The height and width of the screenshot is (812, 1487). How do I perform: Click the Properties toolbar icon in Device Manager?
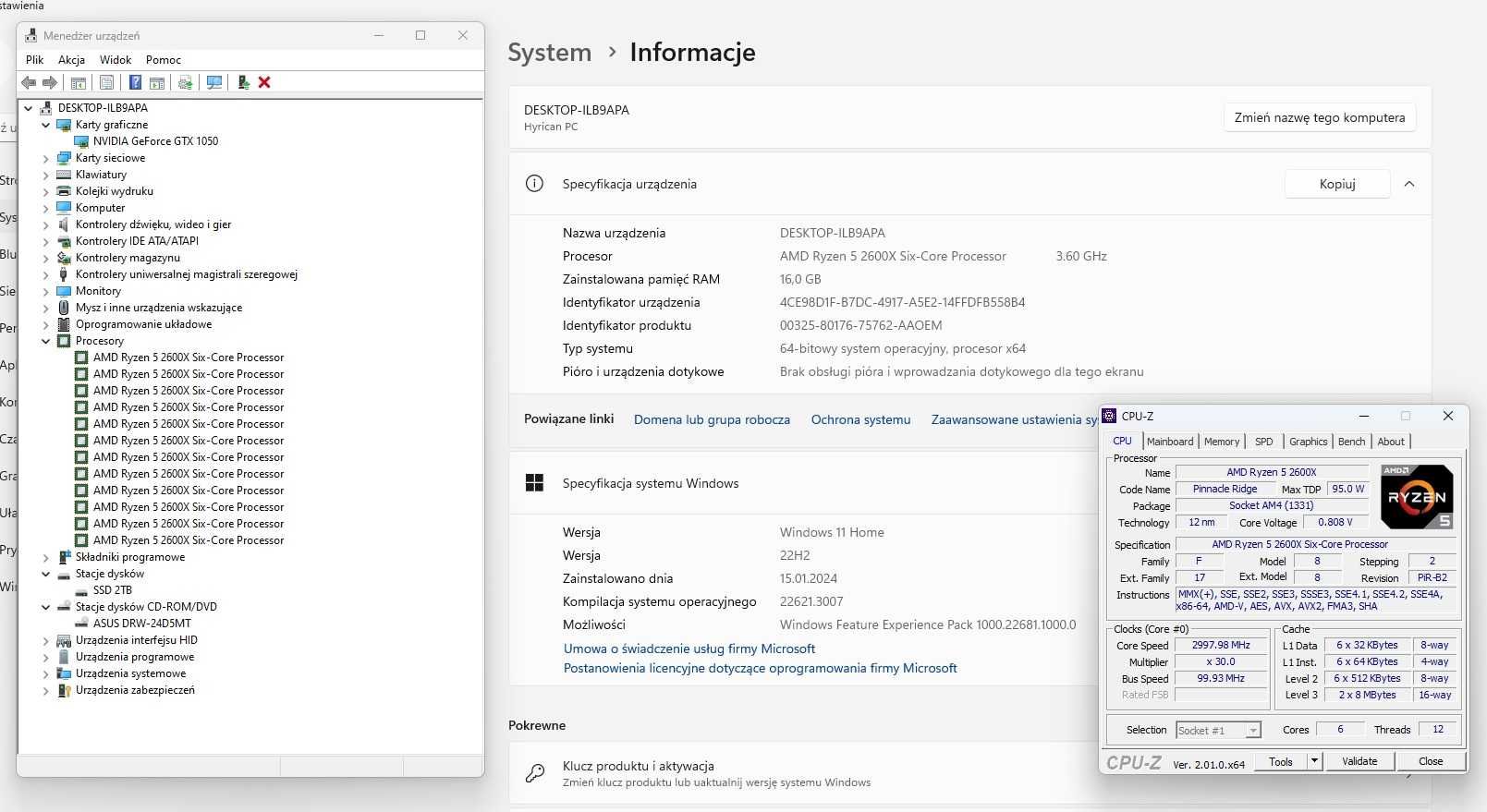107,82
